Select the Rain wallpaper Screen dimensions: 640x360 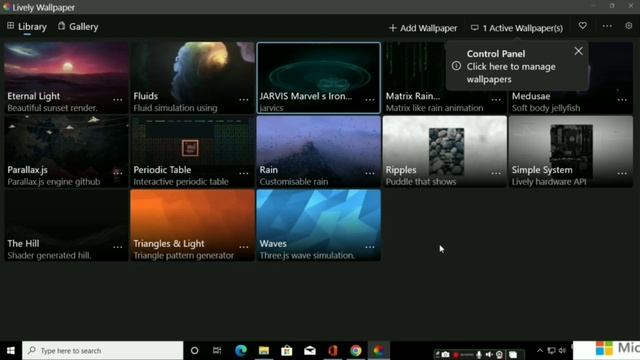[x=318, y=151]
